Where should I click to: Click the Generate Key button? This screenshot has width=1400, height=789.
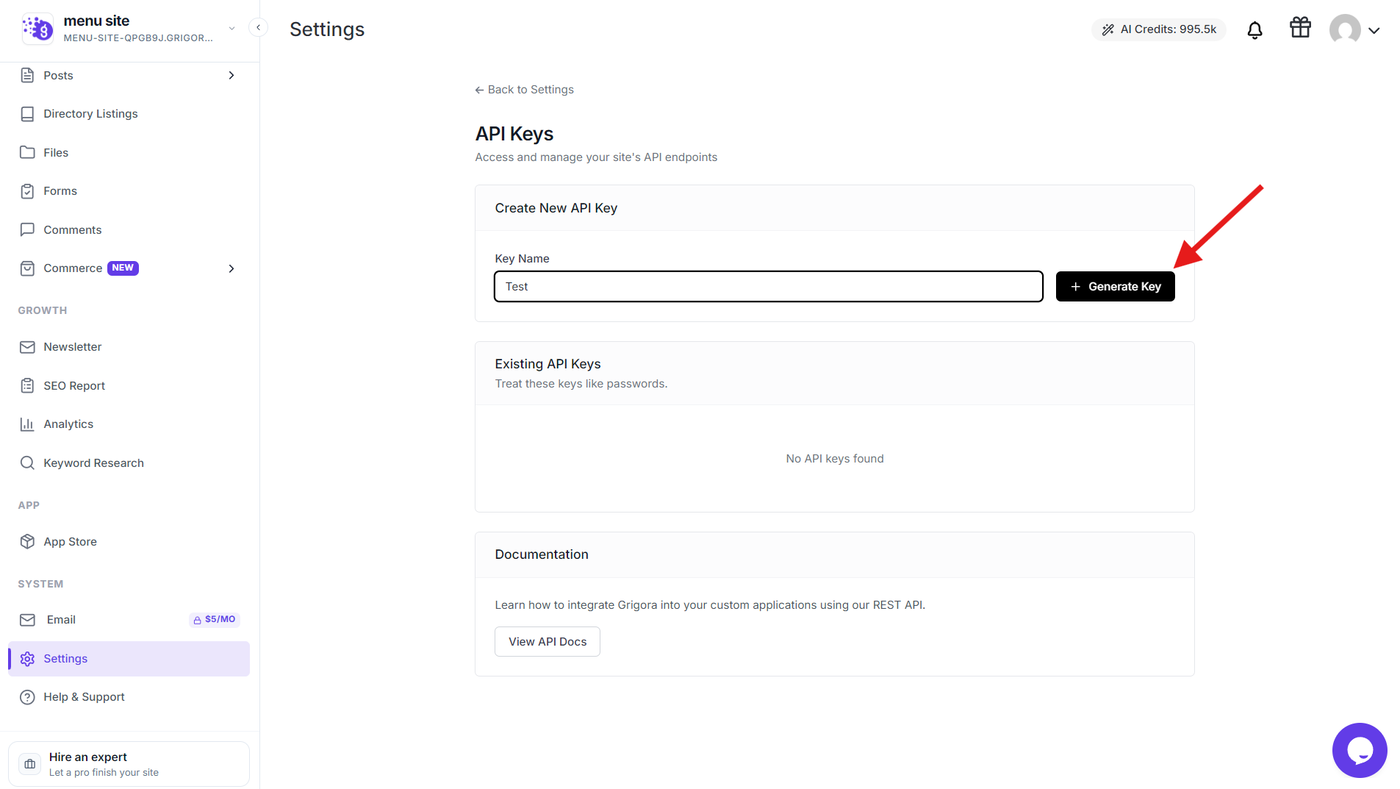tap(1115, 287)
